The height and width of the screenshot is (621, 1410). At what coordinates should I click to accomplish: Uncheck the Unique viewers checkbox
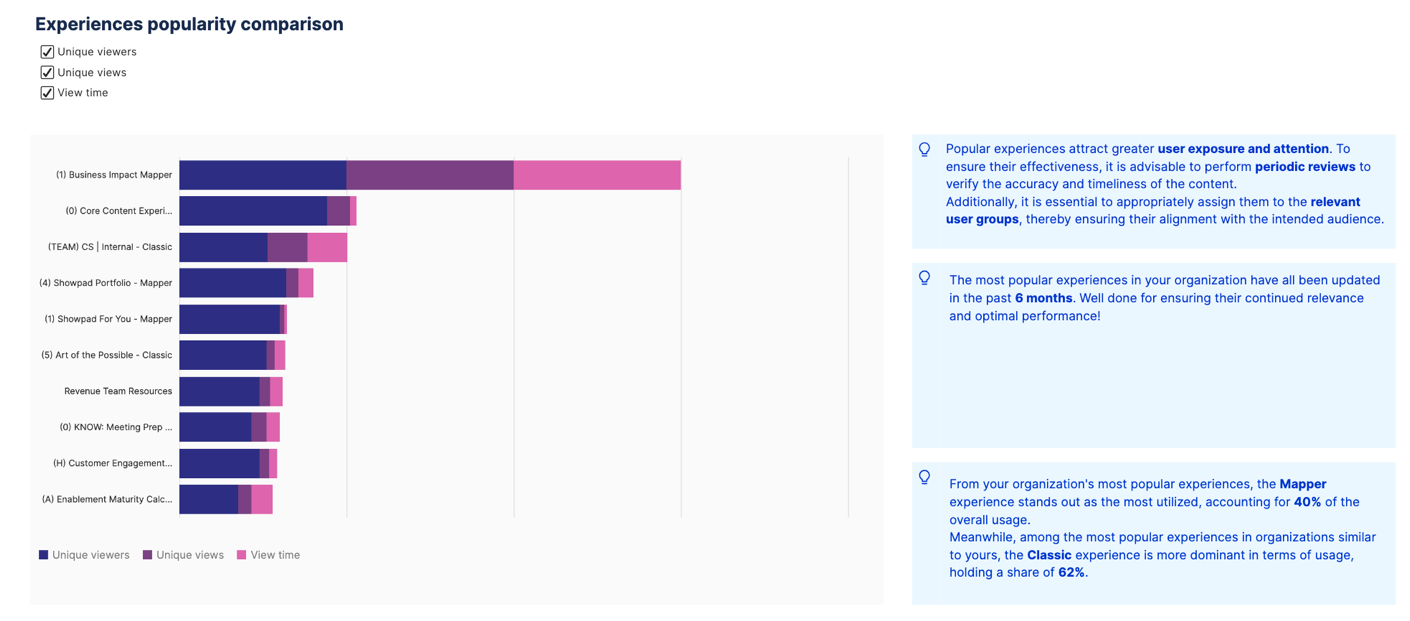coord(47,52)
